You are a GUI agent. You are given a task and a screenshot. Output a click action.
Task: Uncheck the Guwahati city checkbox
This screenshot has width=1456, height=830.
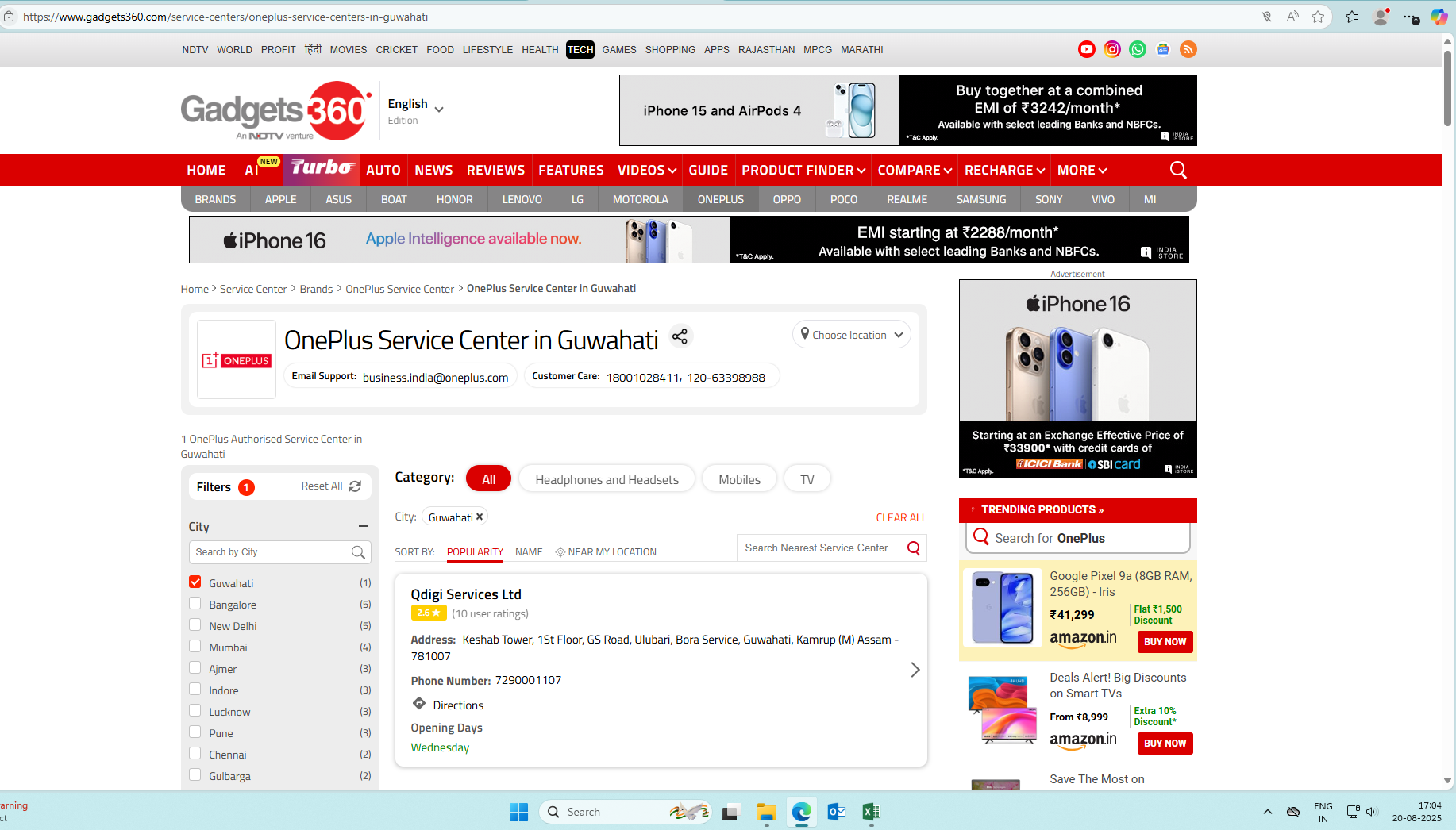195,582
